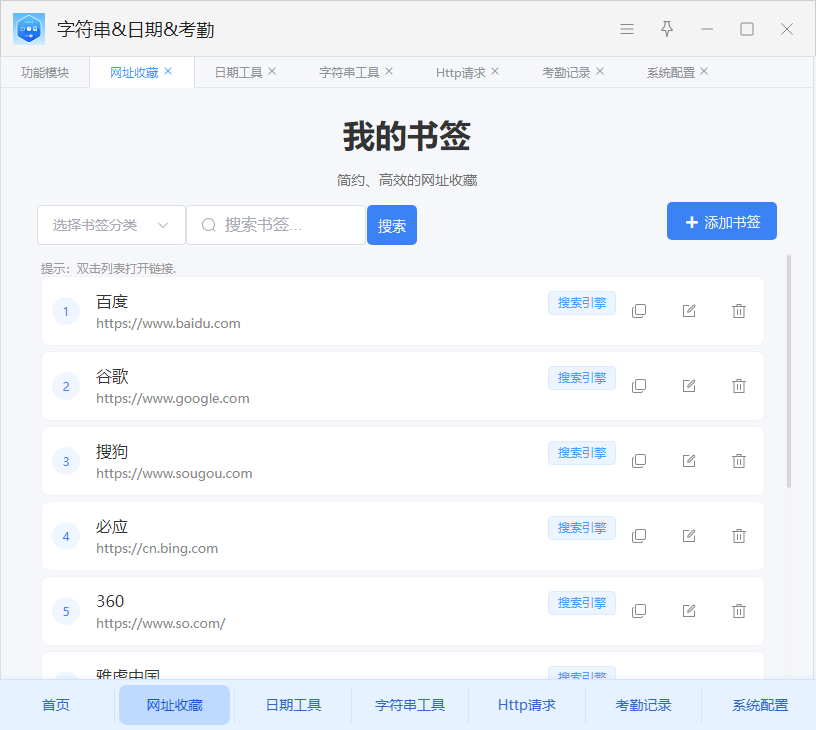This screenshot has width=816, height=730.
Task: Open 网址收藏 in bottom navigation
Action: [174, 705]
